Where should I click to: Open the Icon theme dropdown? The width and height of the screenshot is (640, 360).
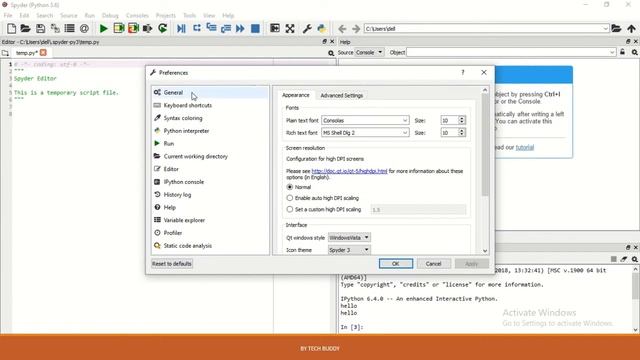point(349,250)
